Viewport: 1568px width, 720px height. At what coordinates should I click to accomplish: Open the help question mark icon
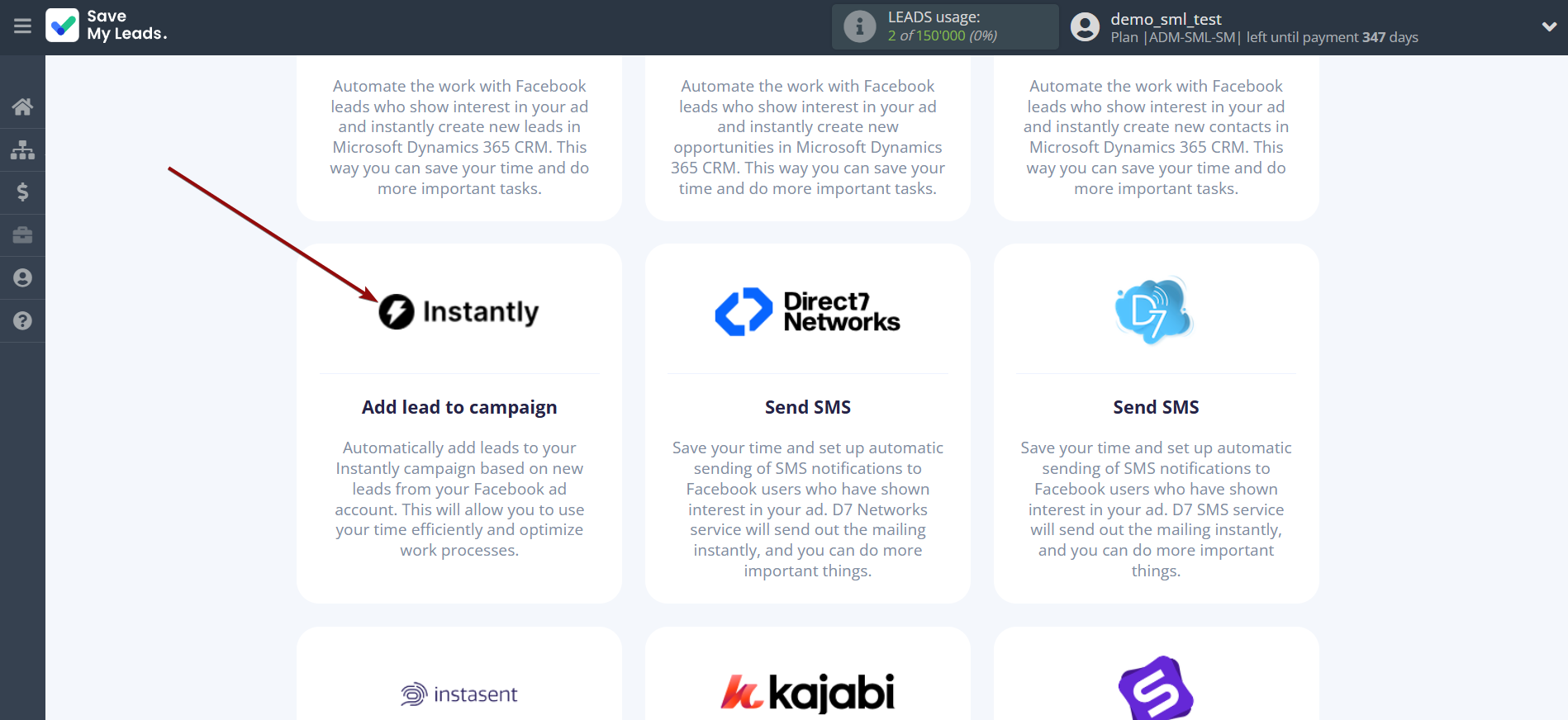tap(22, 321)
